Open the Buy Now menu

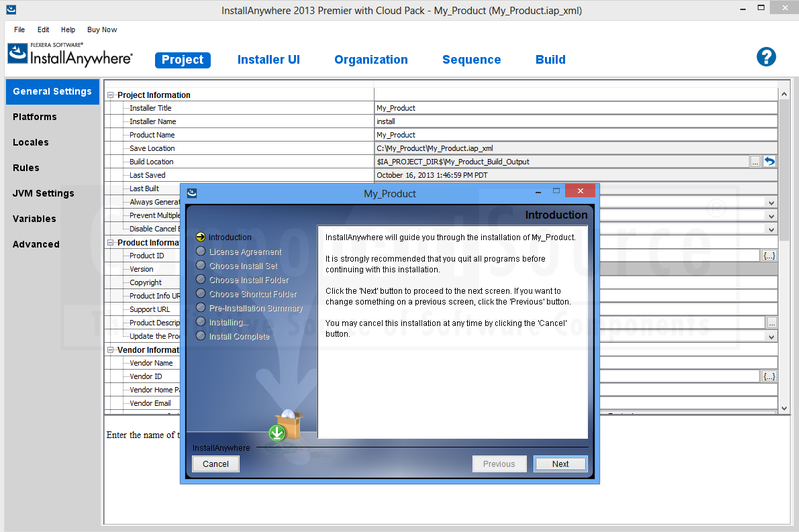click(x=102, y=30)
